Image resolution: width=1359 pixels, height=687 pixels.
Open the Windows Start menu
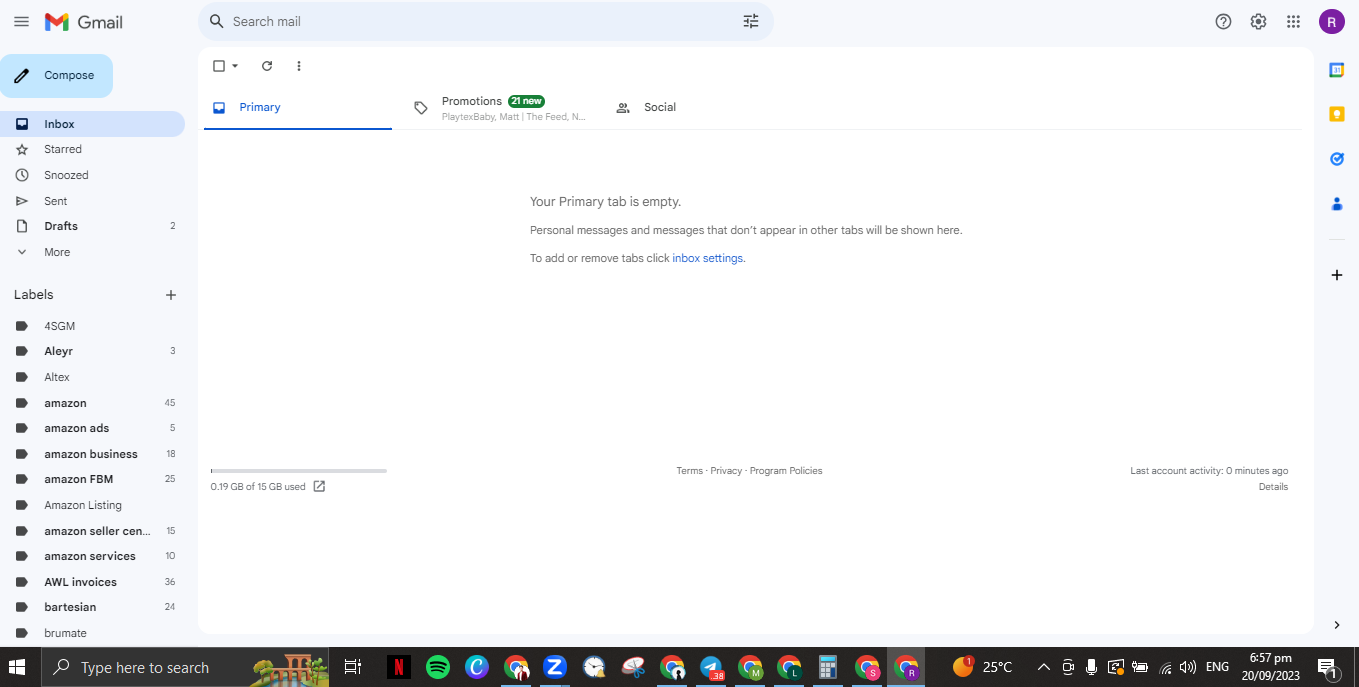coord(18,667)
